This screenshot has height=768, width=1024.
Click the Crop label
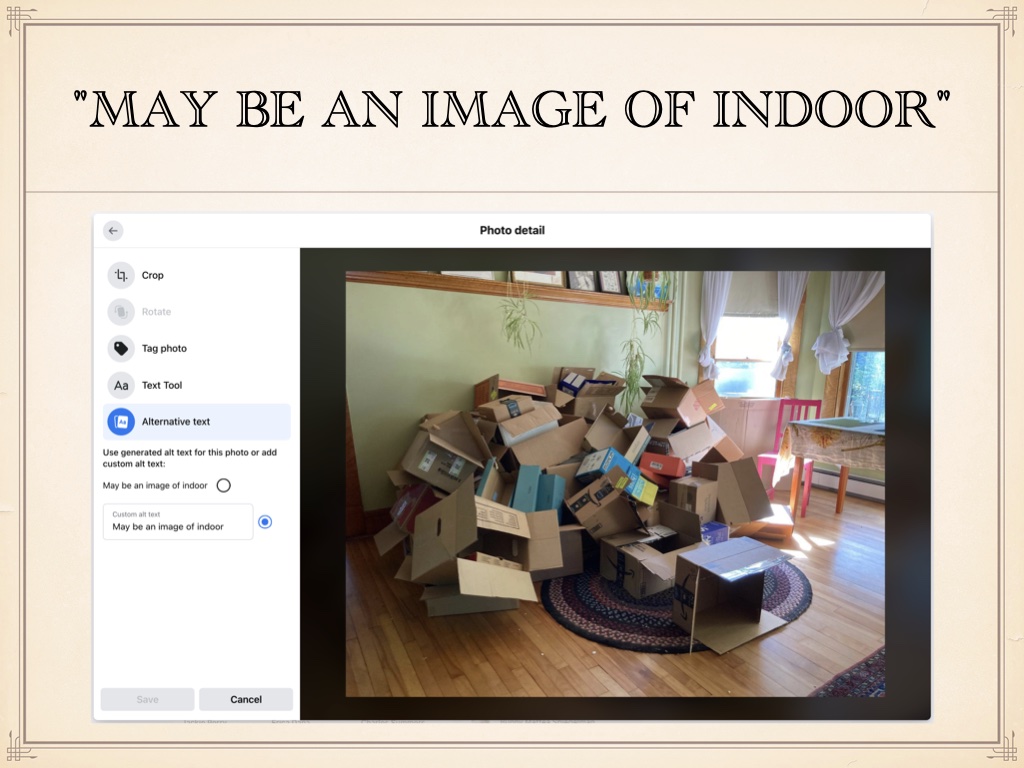coord(153,275)
